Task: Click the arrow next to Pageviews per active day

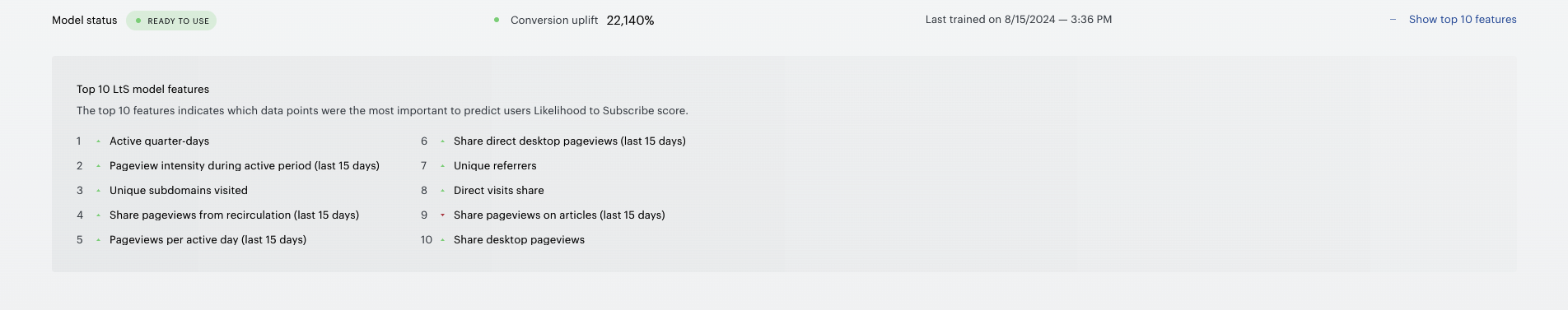Action: click(x=98, y=240)
